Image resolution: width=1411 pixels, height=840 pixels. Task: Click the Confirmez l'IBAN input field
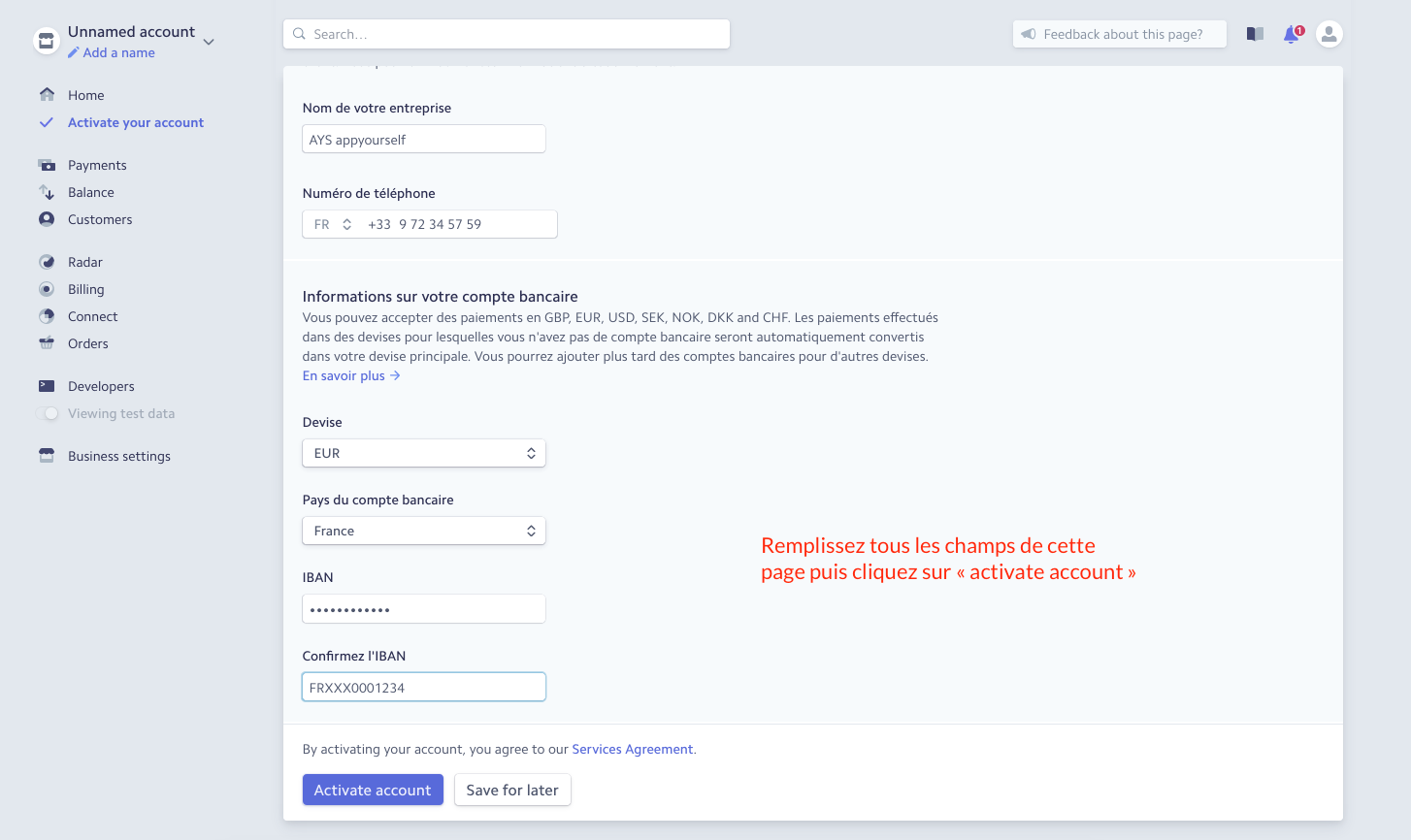click(424, 687)
